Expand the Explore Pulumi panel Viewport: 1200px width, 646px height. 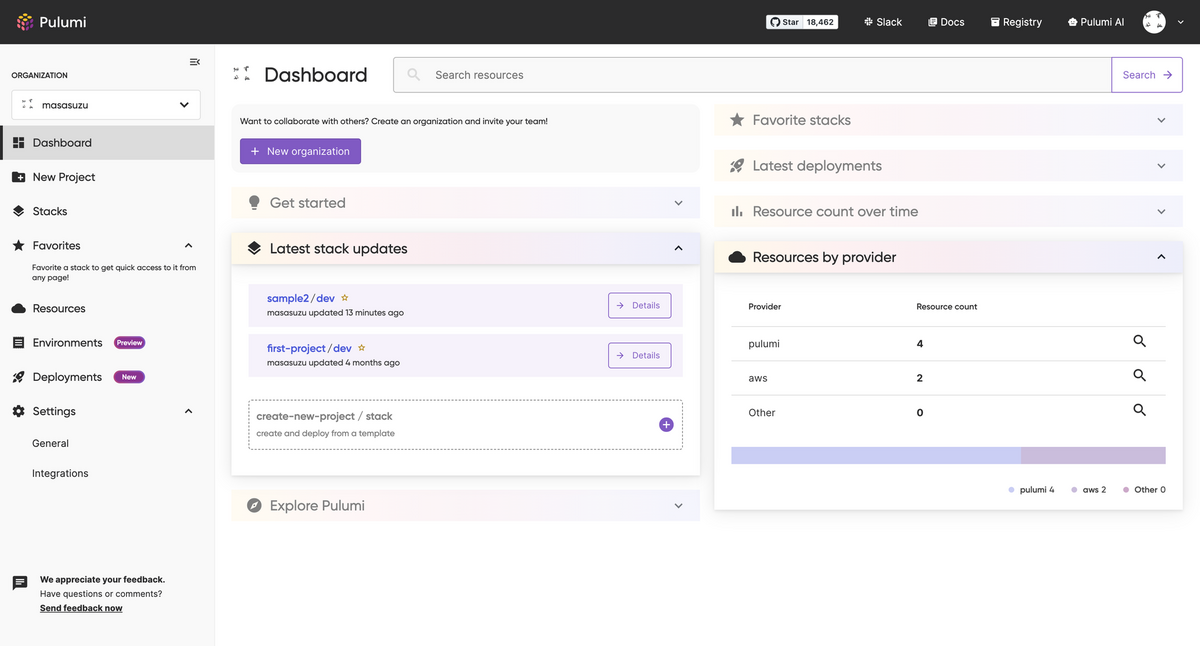click(x=678, y=506)
